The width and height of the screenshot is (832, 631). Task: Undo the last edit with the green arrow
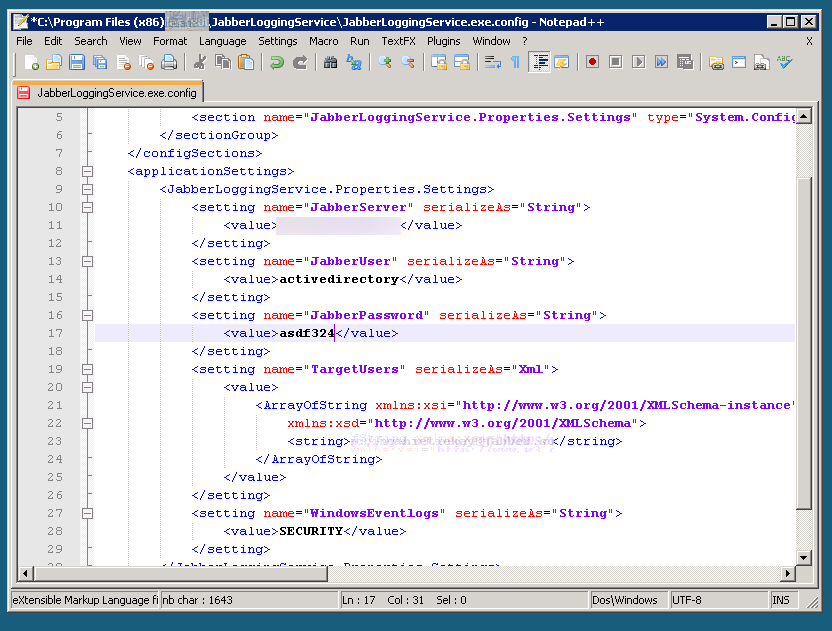(x=276, y=63)
